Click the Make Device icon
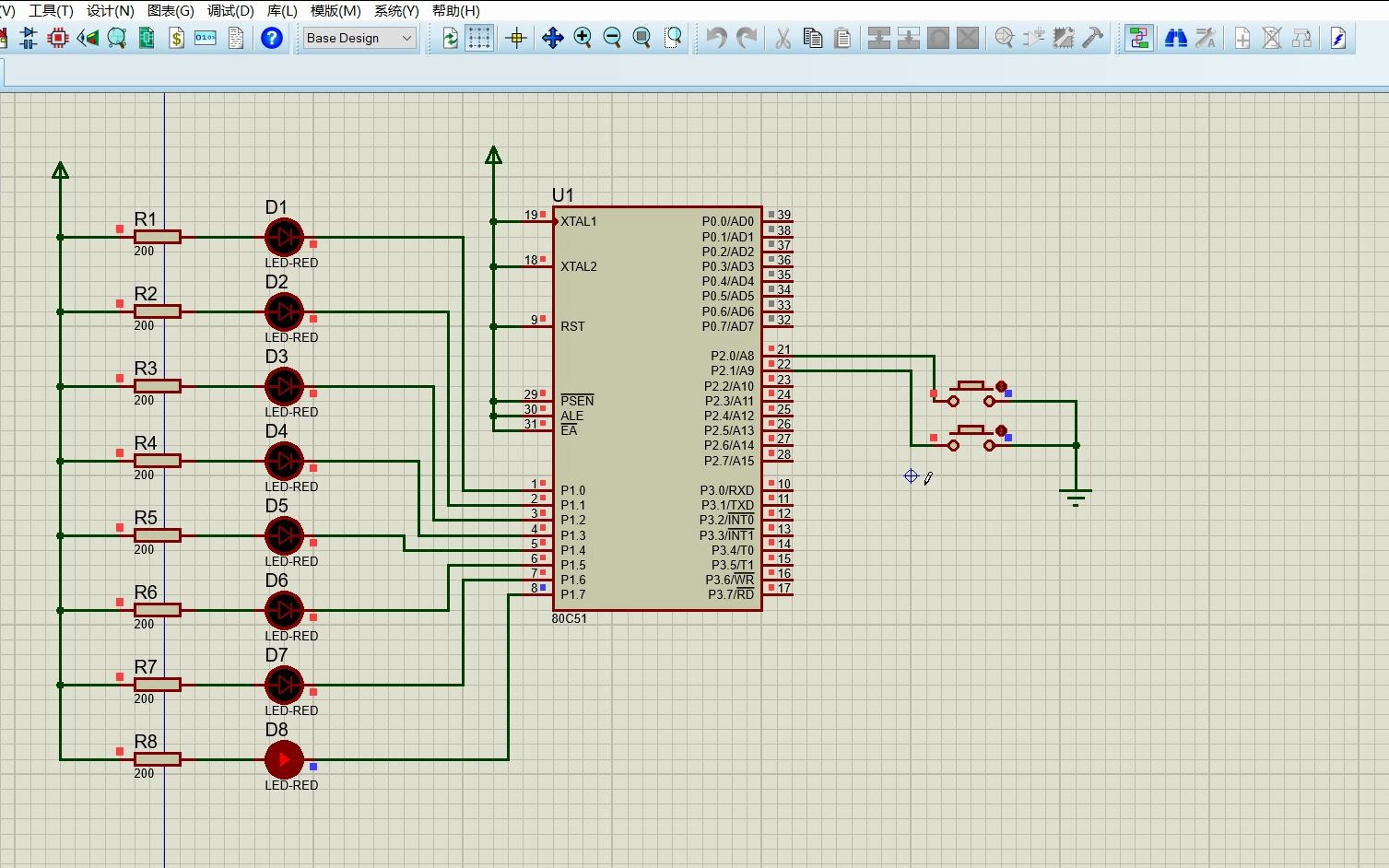The width and height of the screenshot is (1389, 868). pyautogui.click(x=1034, y=38)
